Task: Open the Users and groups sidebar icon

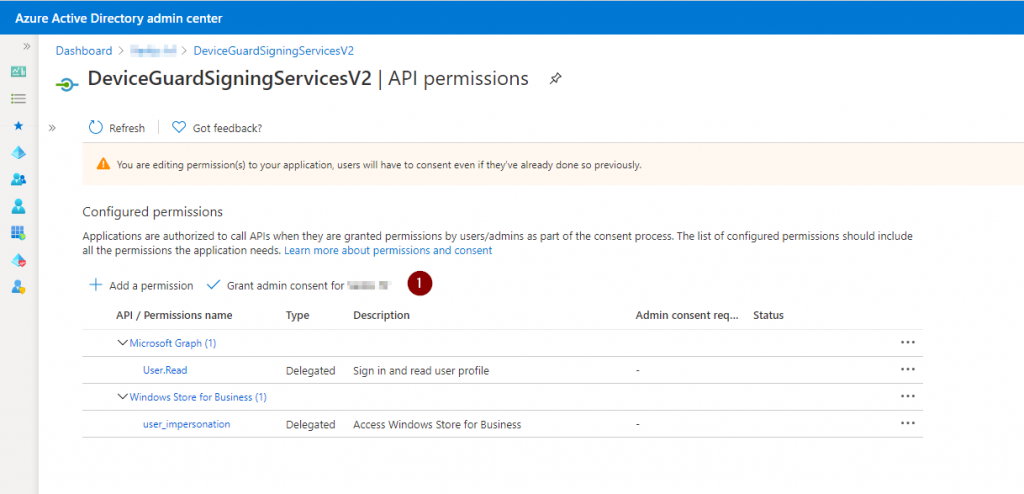Action: pos(19,179)
